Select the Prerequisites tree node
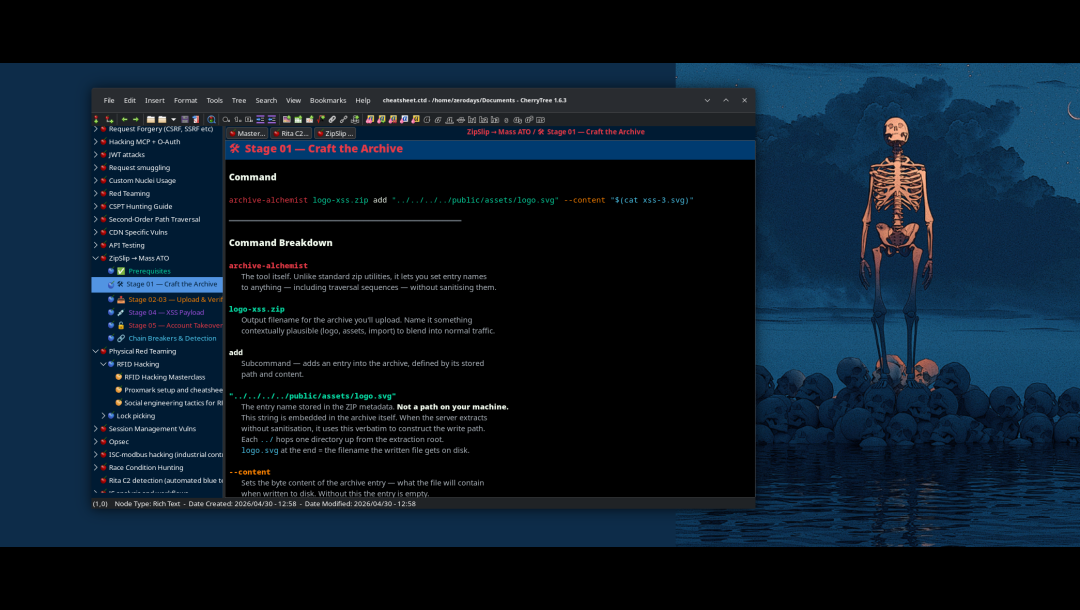The image size is (1080, 610). (x=149, y=271)
